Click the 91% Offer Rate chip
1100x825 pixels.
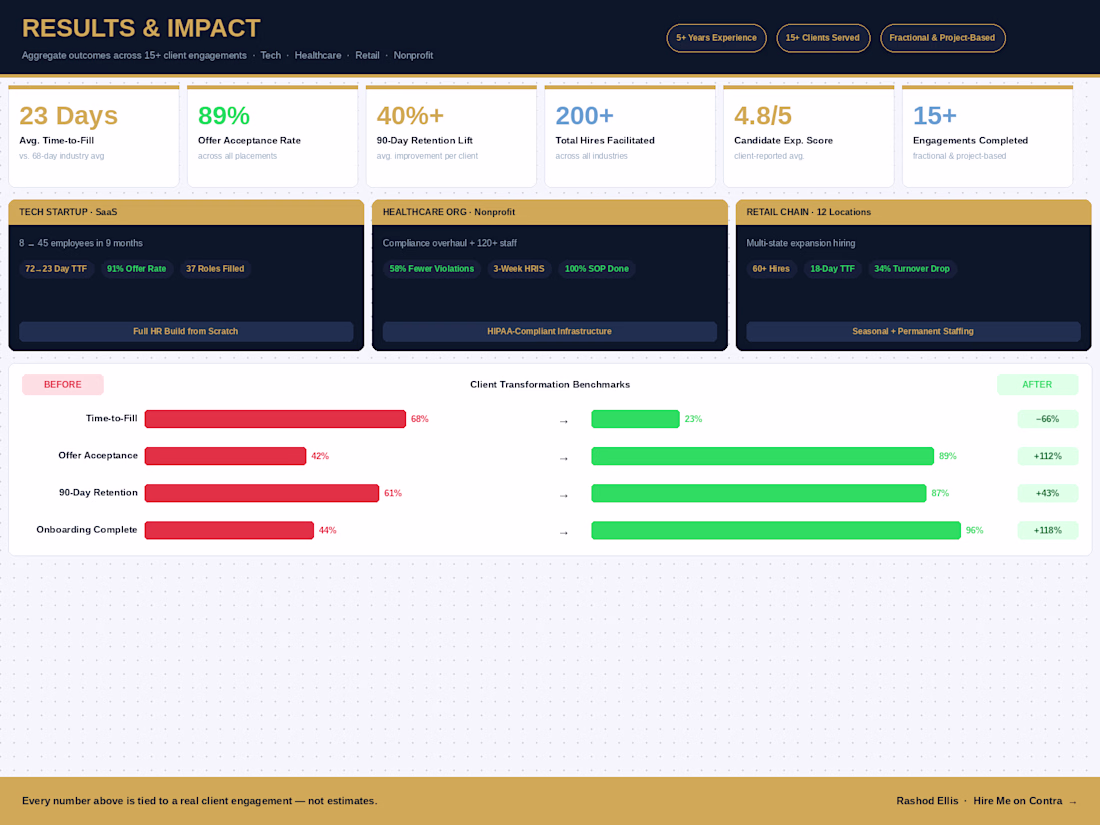point(136,269)
